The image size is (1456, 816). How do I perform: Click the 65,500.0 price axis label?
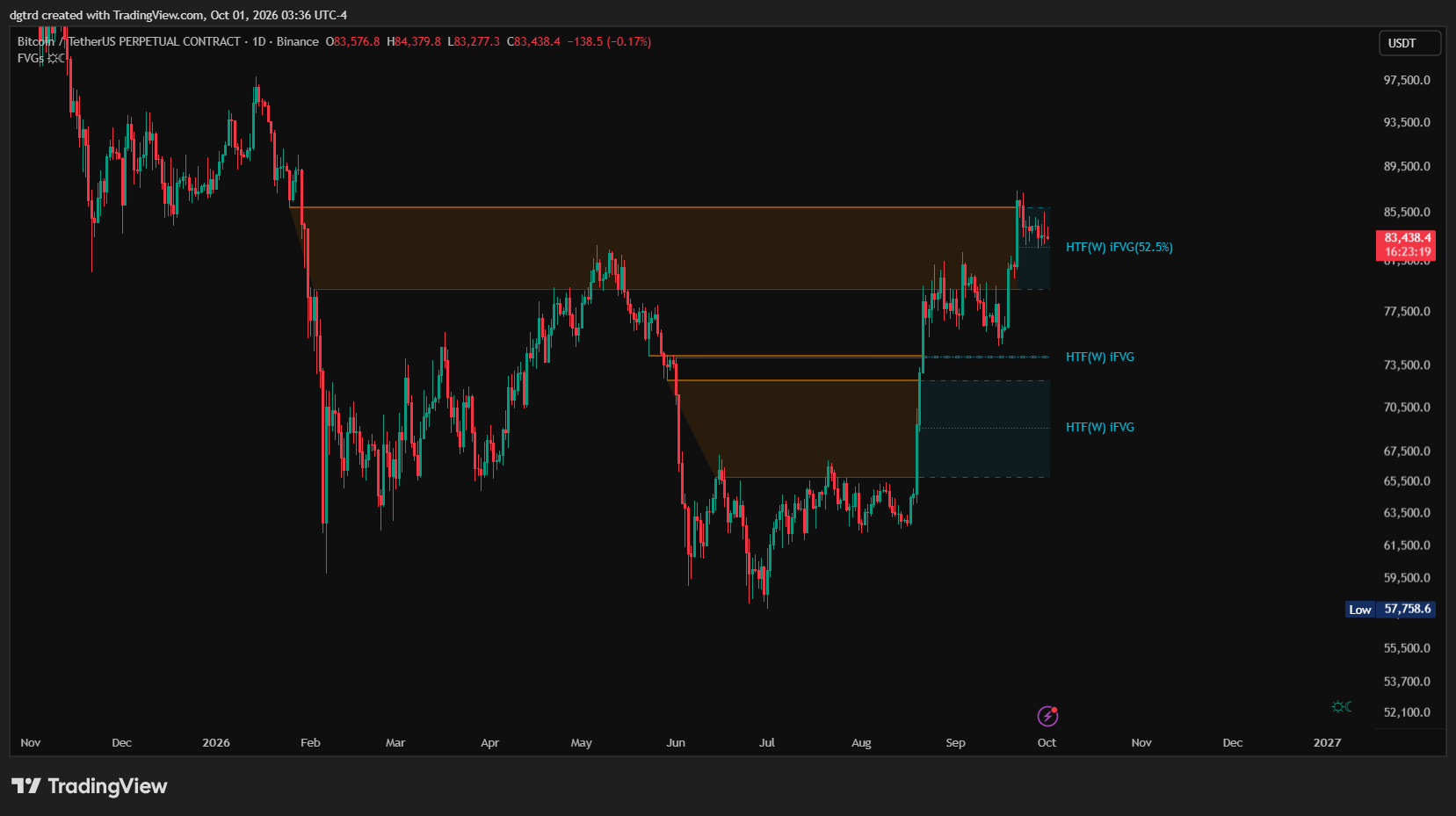(x=1407, y=481)
